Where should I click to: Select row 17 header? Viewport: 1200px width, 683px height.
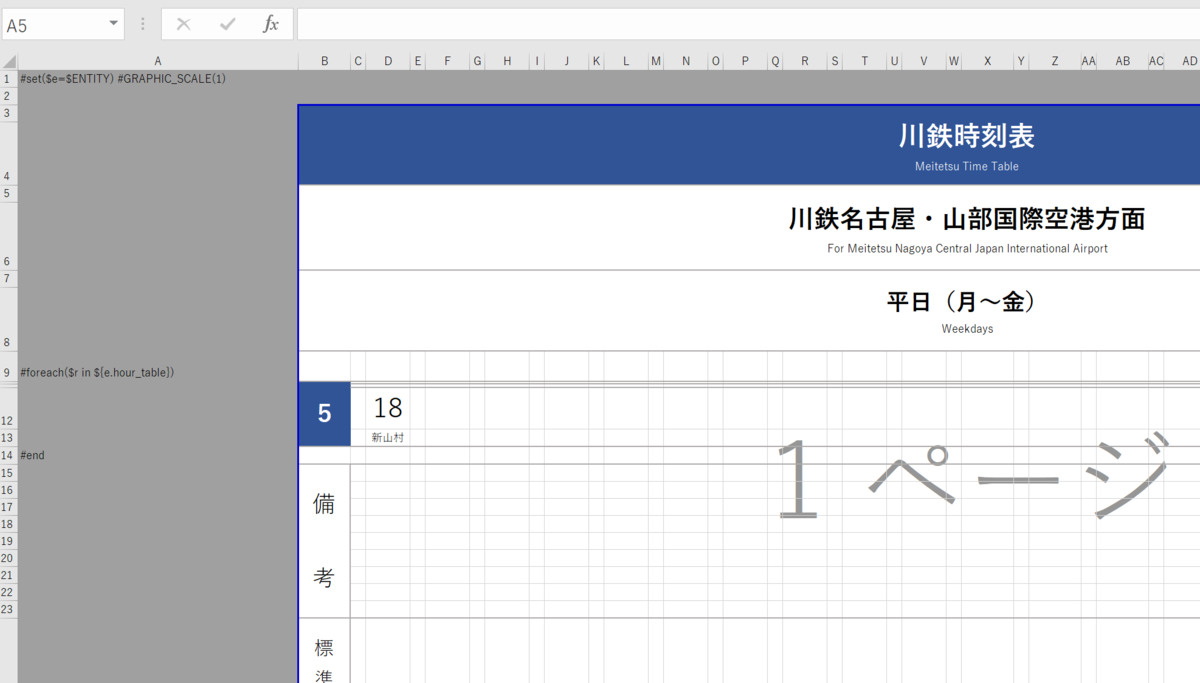pyautogui.click(x=8, y=507)
